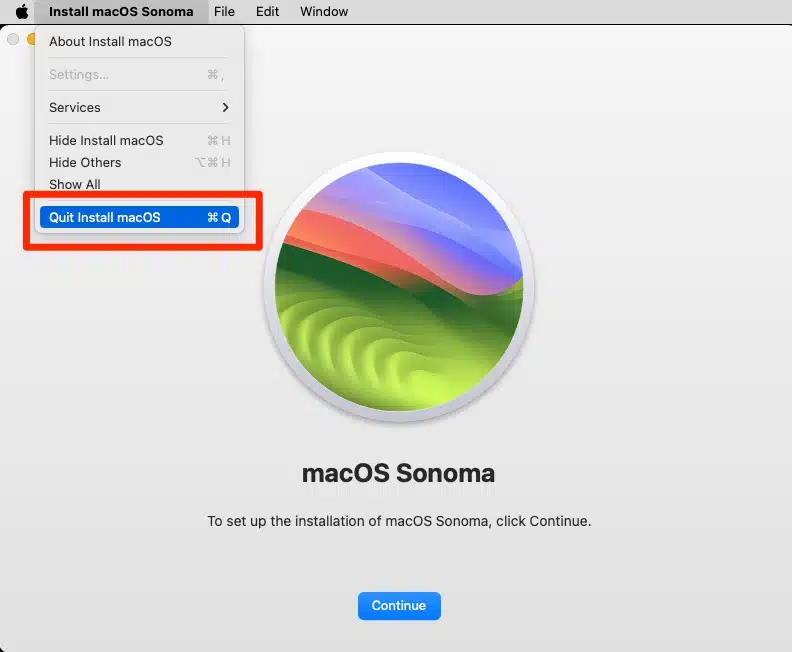Click the Continue button
Screen dimensions: 792x652
click(399, 606)
